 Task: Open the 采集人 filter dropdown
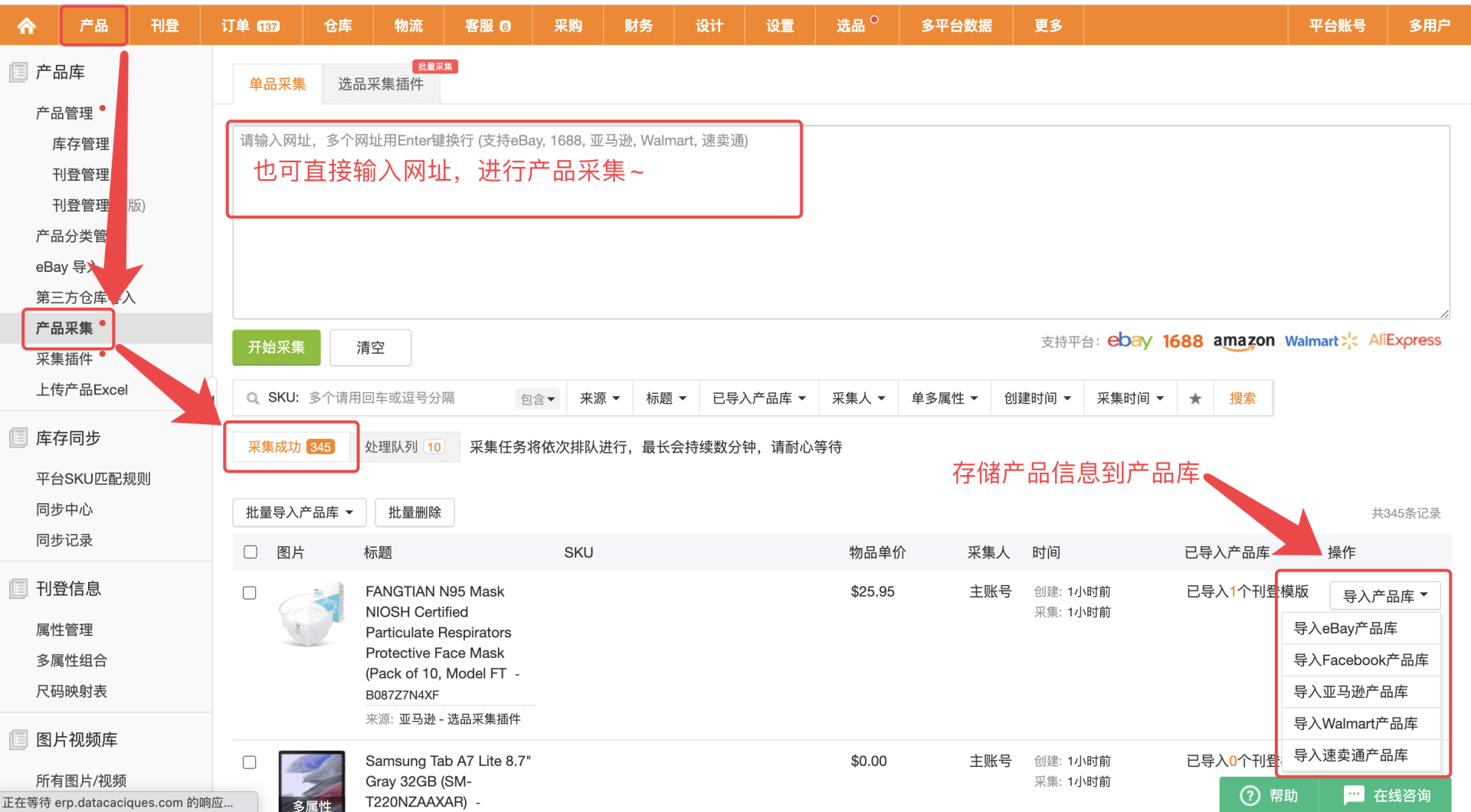click(858, 398)
